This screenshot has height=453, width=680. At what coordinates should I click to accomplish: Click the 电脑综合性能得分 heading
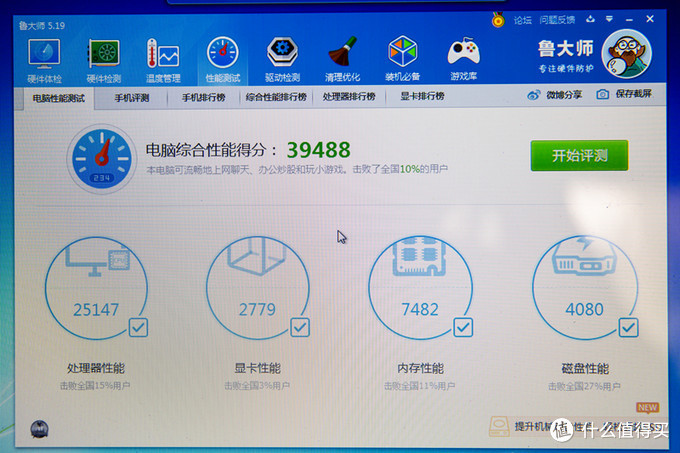(211, 150)
